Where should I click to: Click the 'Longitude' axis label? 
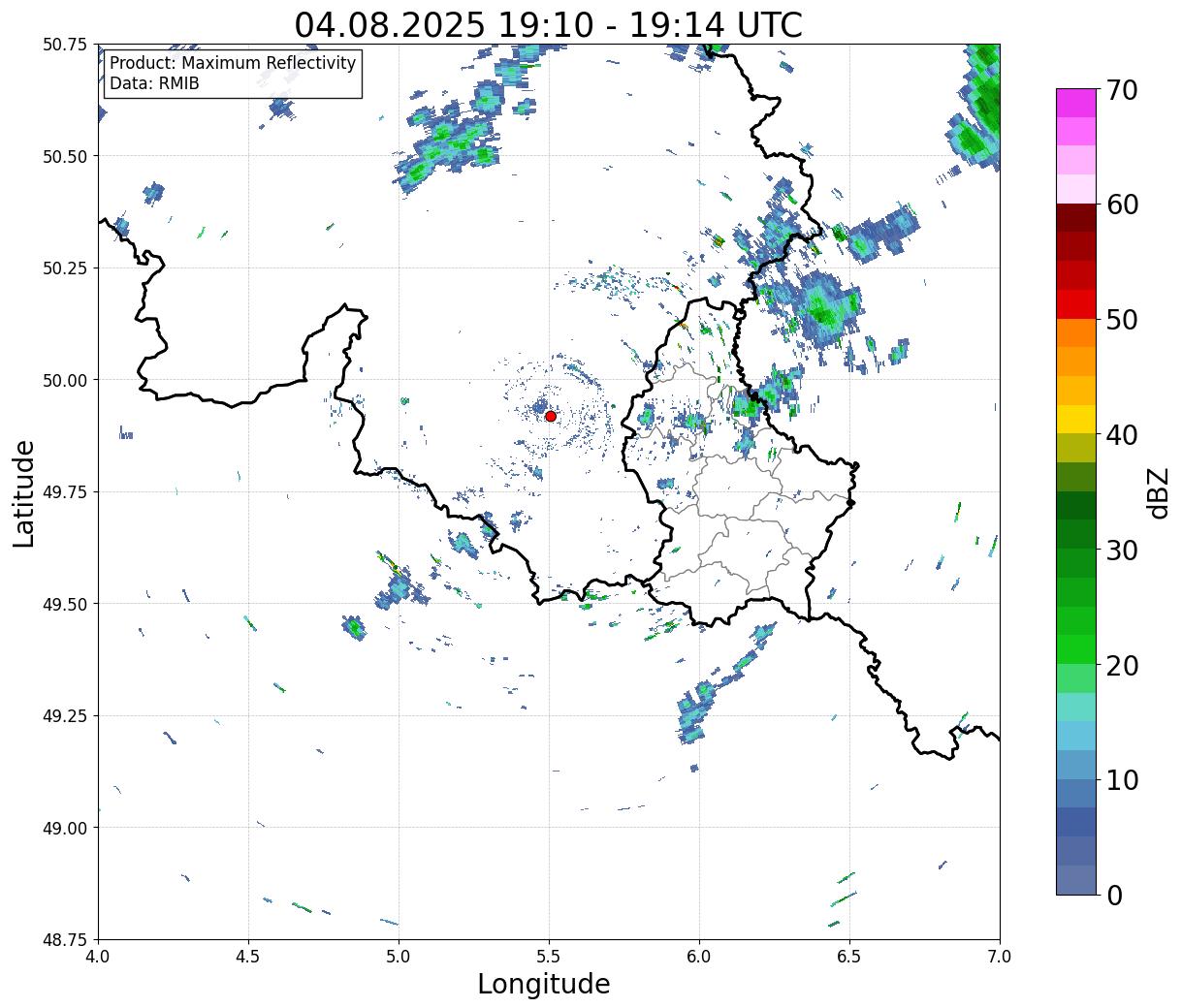tap(544, 984)
